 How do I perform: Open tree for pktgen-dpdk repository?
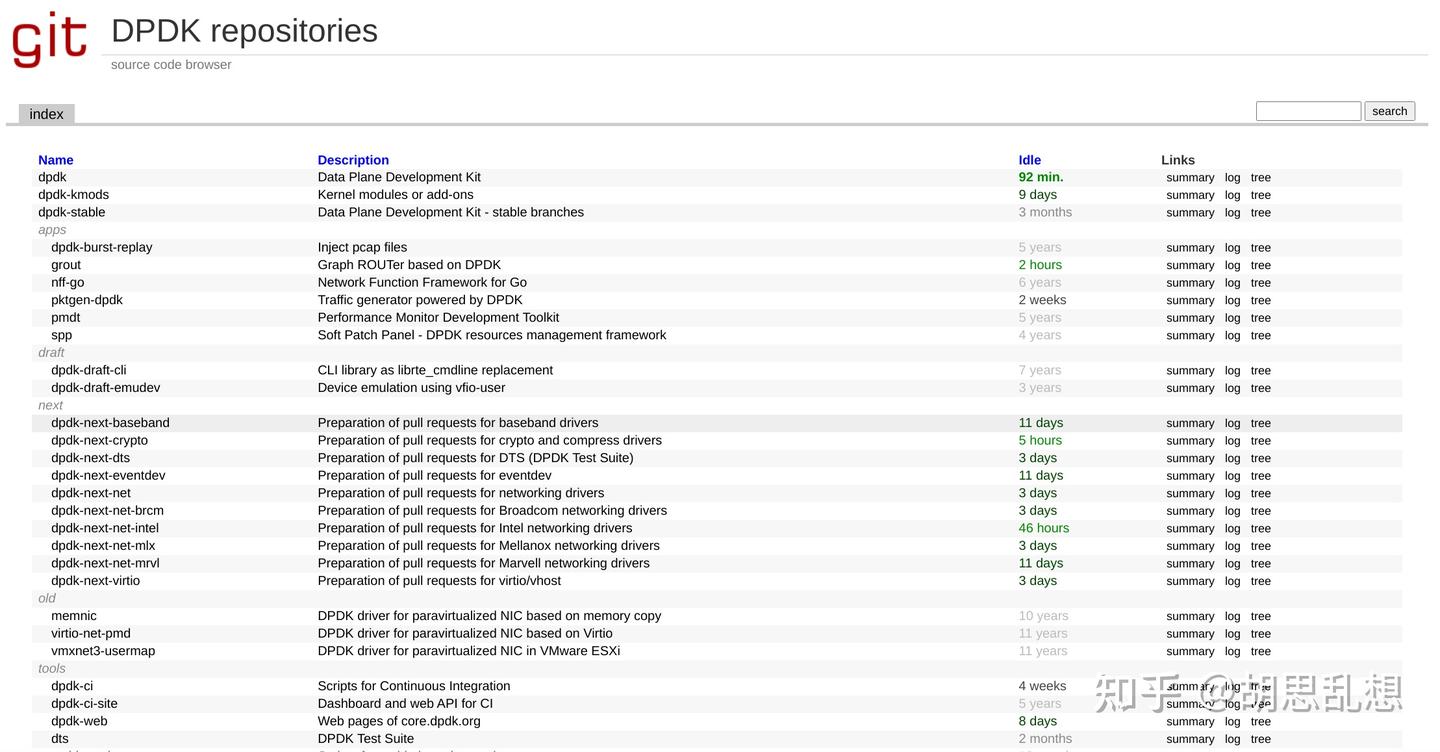click(x=1260, y=300)
